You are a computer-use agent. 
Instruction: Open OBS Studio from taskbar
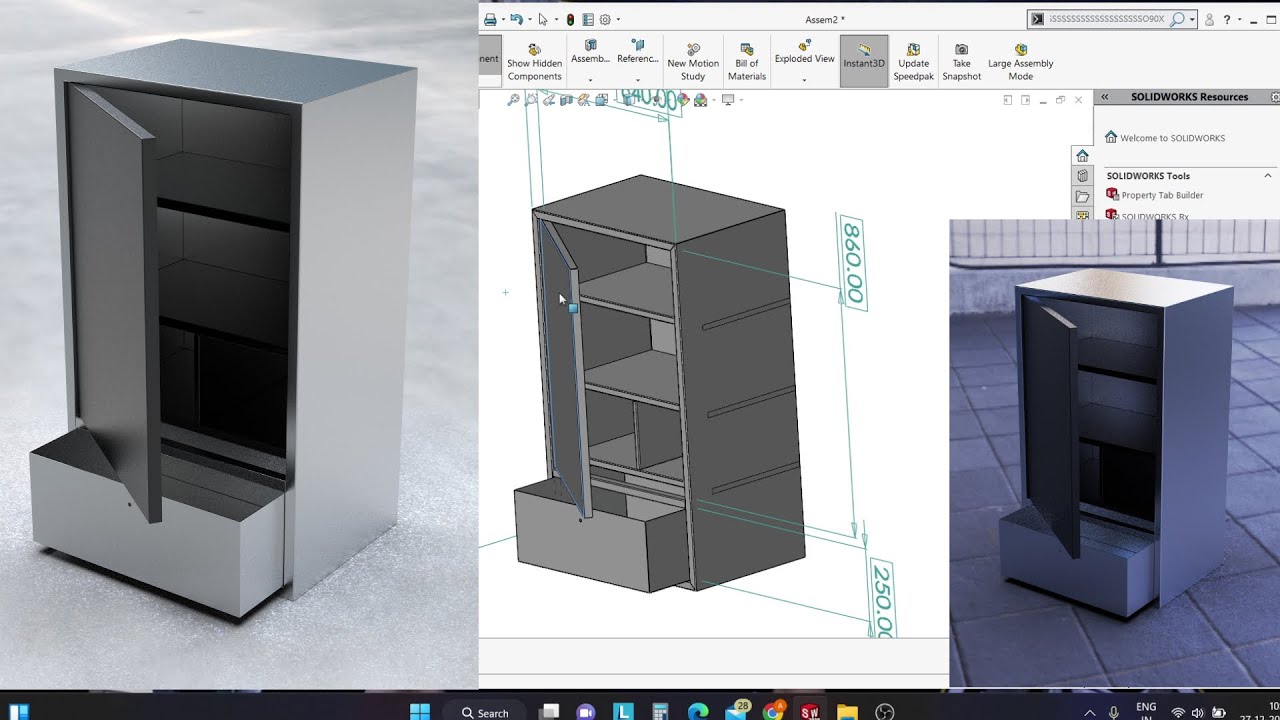pyautogui.click(x=885, y=711)
